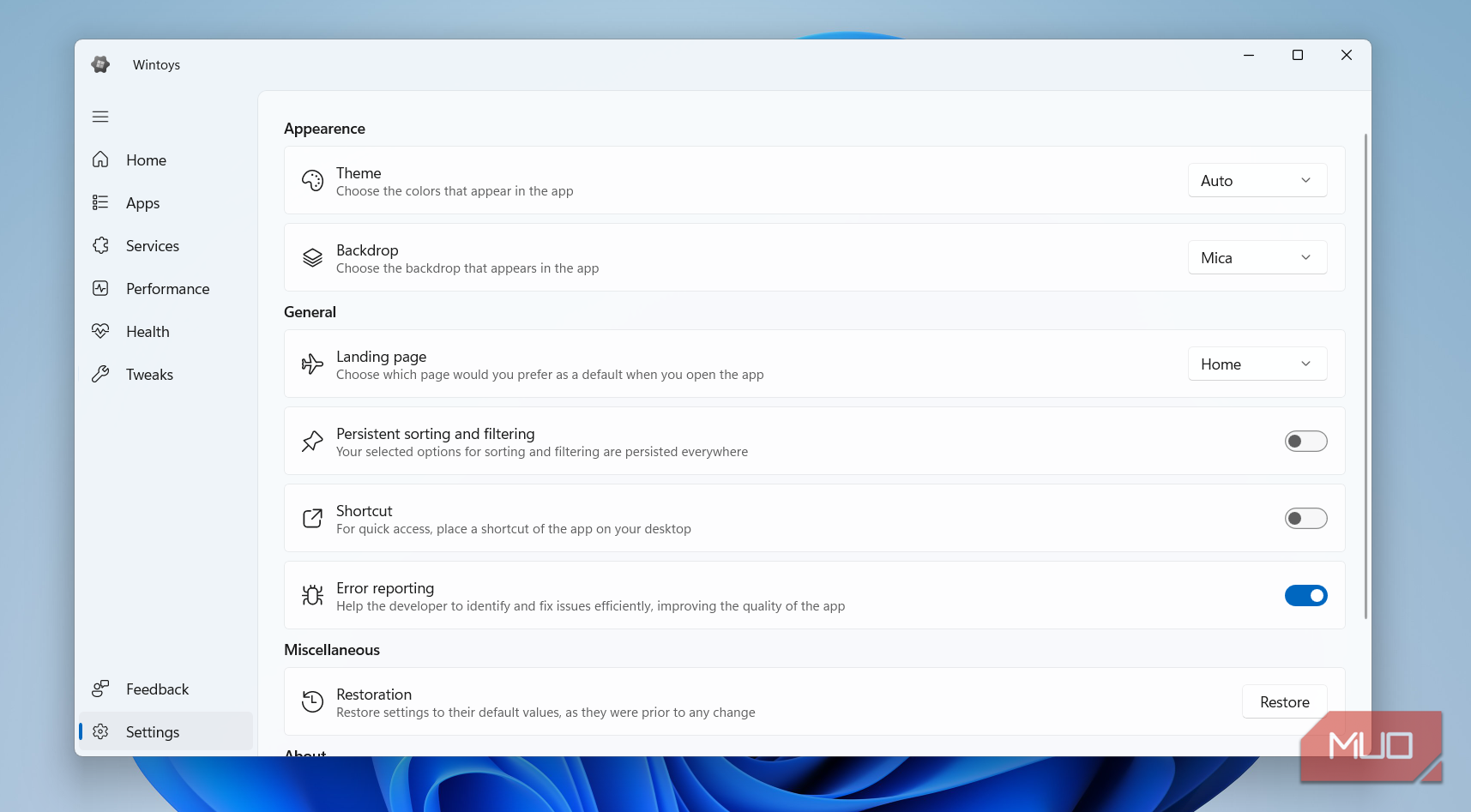This screenshot has height=812, width=1471.
Task: Click the Error reporting bug icon
Action: pyautogui.click(x=312, y=595)
